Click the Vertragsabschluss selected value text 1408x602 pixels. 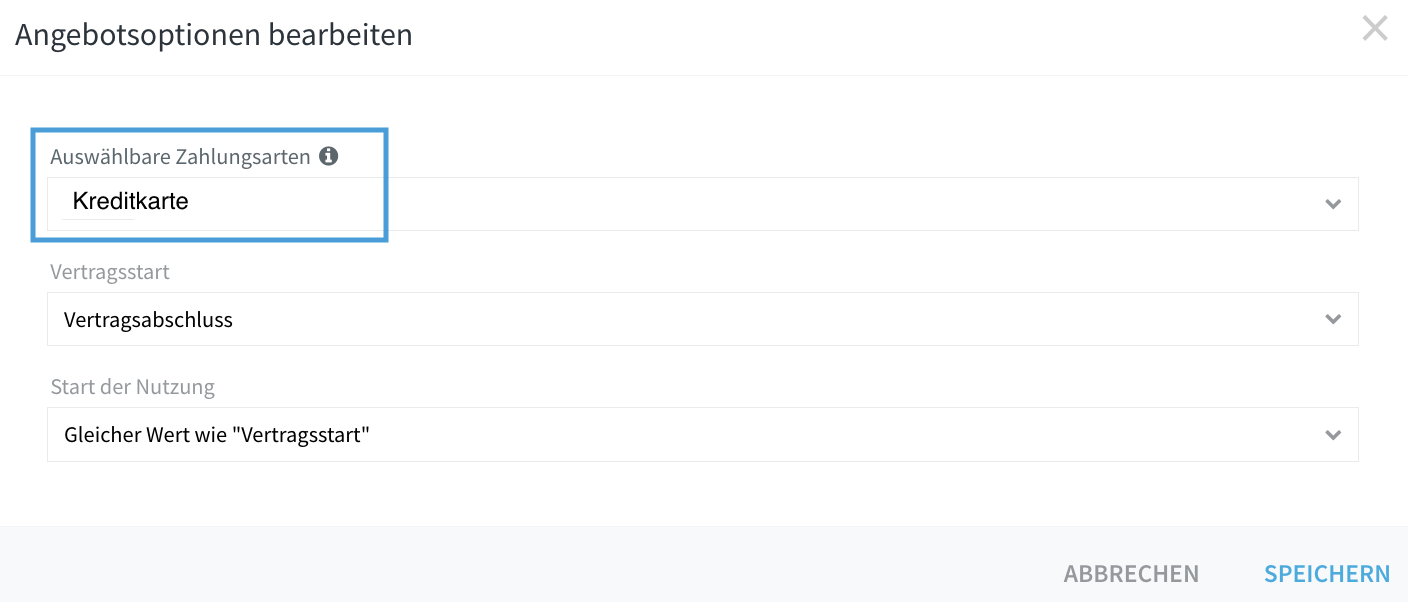[148, 320]
